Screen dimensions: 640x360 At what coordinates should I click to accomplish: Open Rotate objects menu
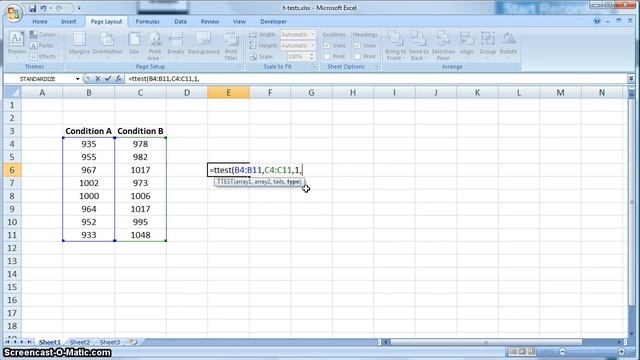click(x=508, y=44)
